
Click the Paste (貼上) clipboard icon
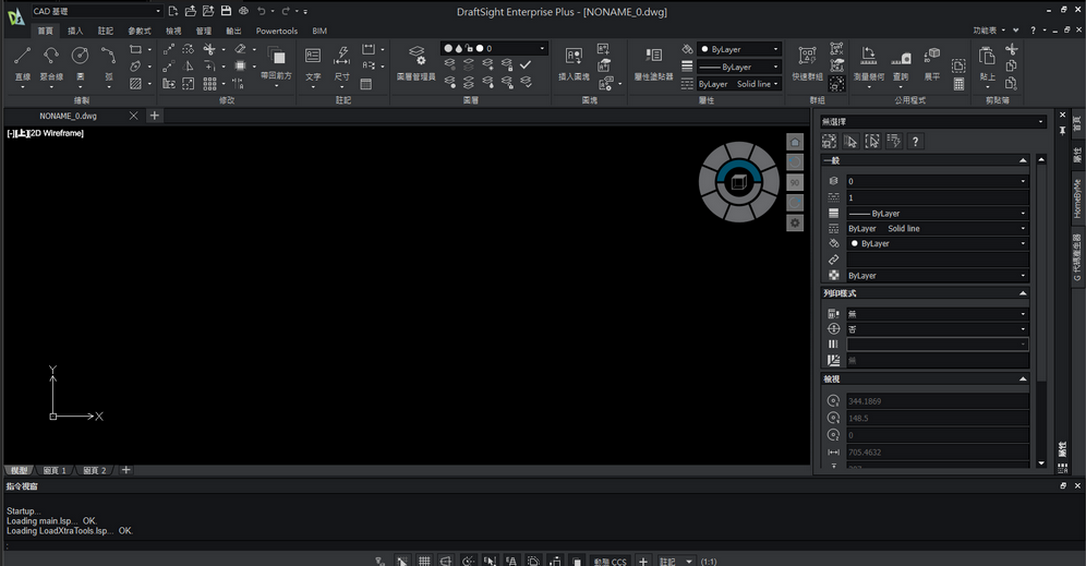[987, 62]
